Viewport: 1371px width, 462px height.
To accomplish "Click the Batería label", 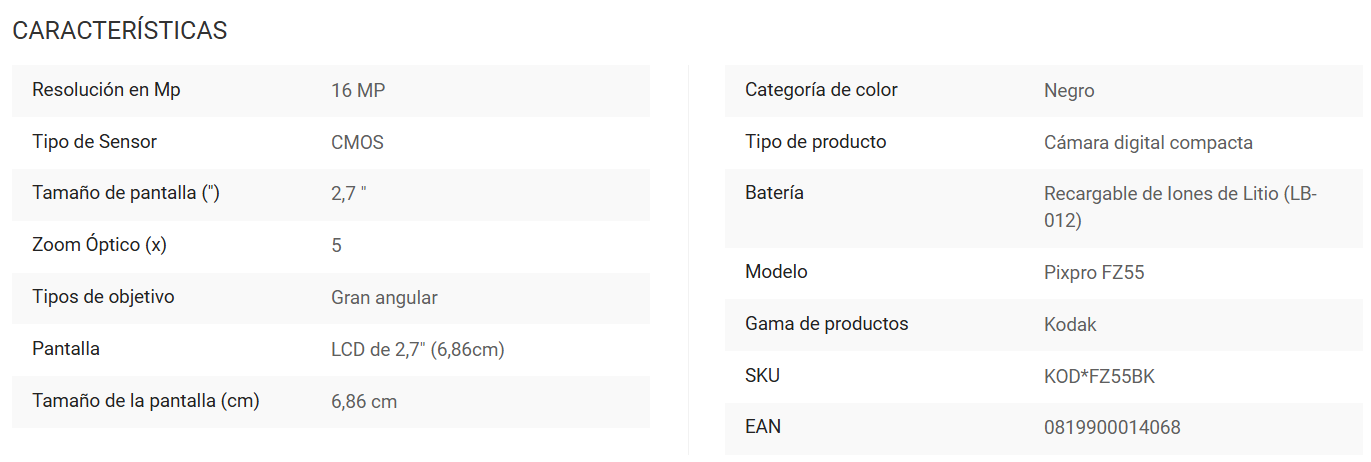I will tap(774, 193).
